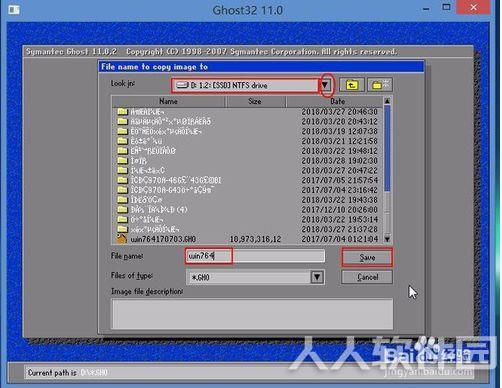Select folder dated 2018/03/27 20:47:22
The width and height of the screenshot is (502, 388).
(247, 170)
